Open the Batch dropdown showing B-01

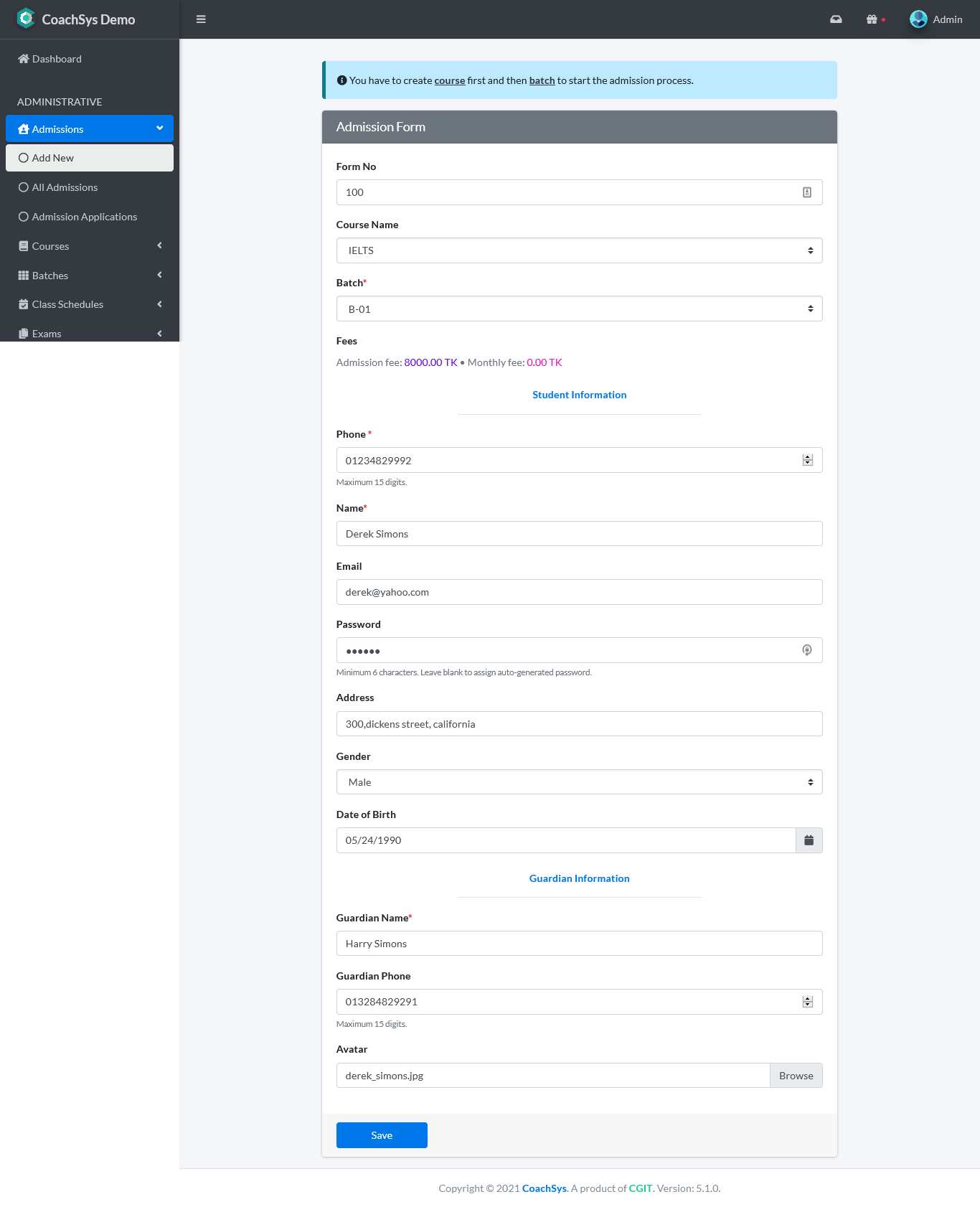(x=579, y=309)
